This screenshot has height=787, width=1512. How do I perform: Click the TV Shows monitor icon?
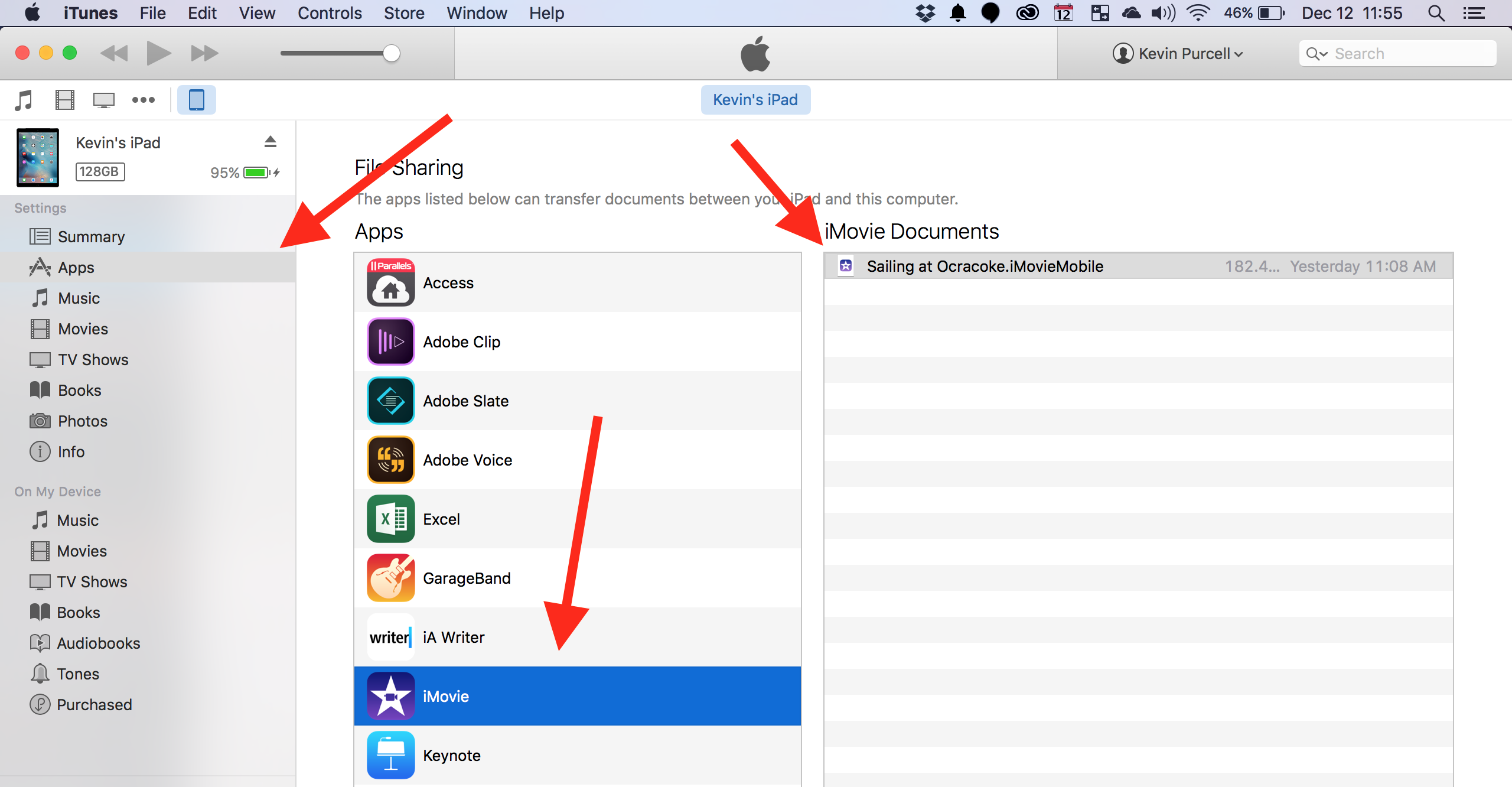coord(104,100)
